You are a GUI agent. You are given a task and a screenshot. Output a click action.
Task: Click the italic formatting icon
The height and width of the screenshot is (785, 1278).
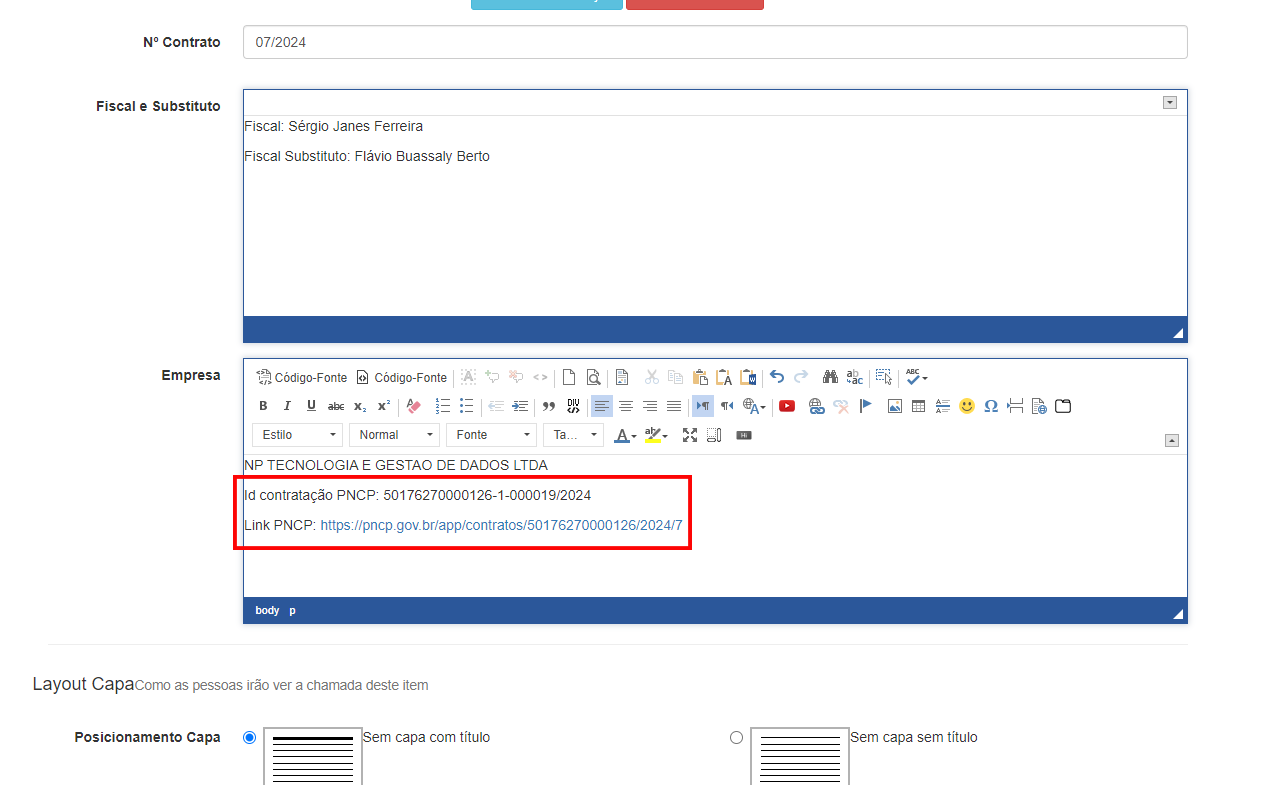tap(287, 406)
